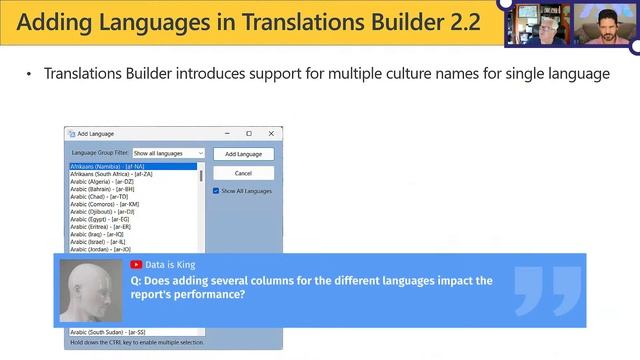The height and width of the screenshot is (360, 640).
Task: Click the Add Language window icon
Action: pos(72,134)
